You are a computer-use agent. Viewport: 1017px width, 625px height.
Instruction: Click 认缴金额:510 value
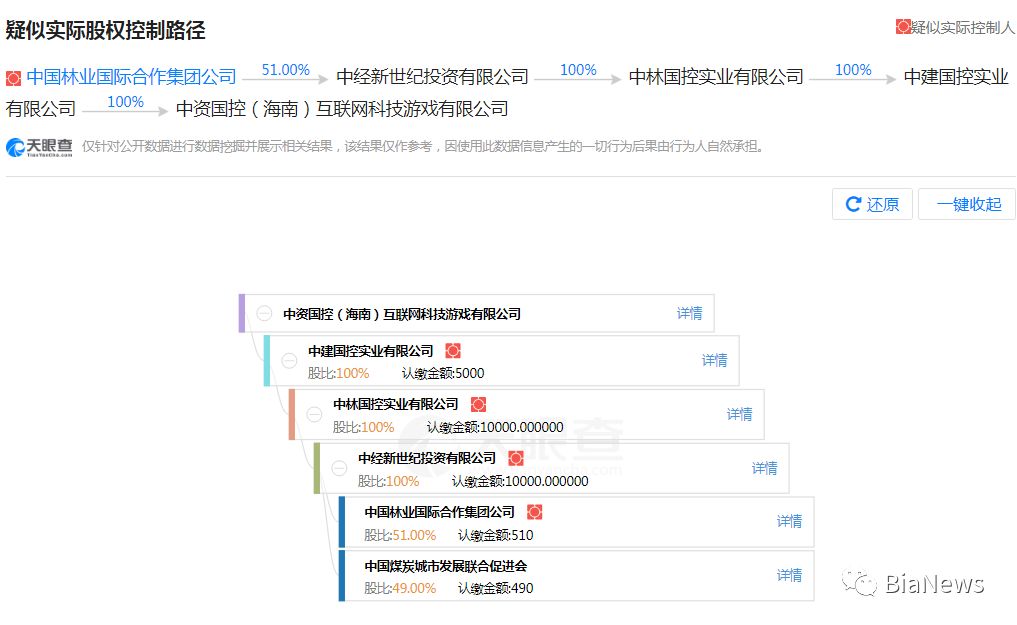pos(496,536)
